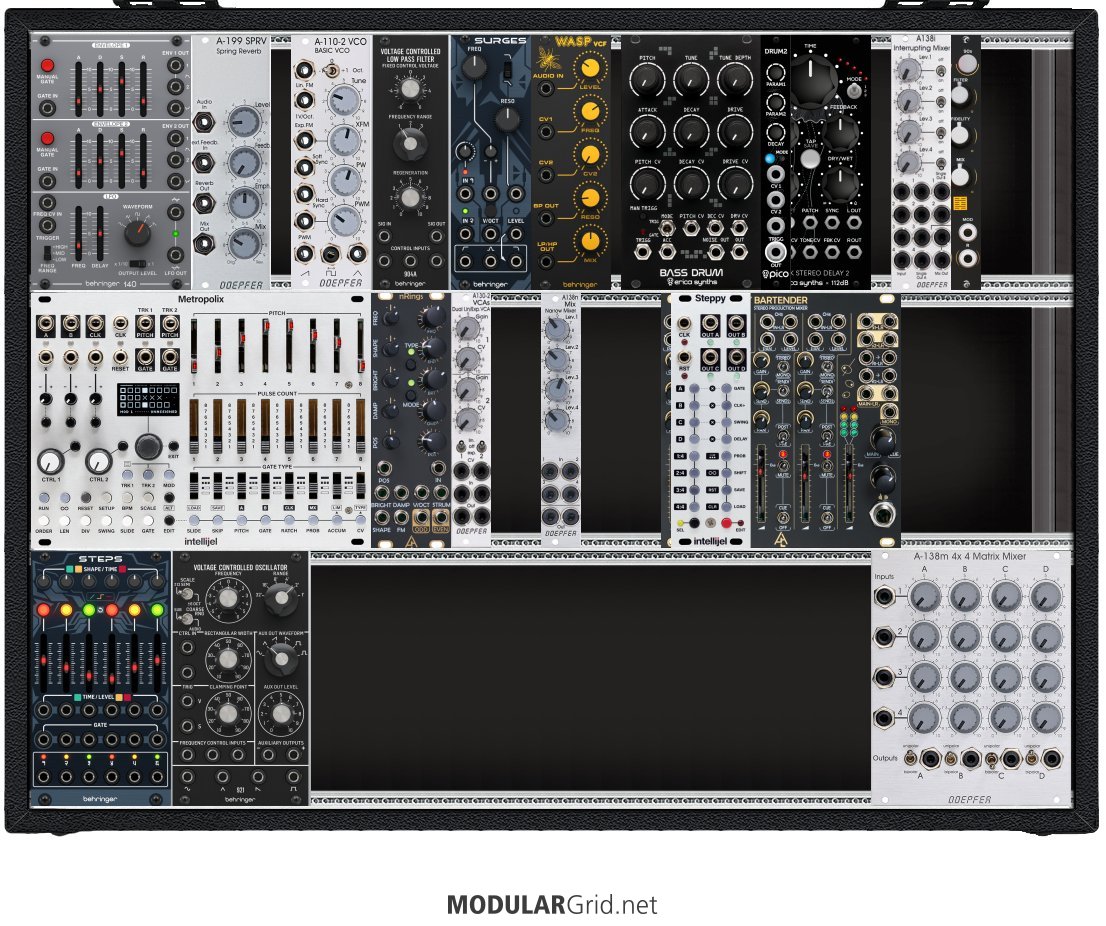Screen dimensions: 1106x926
Task: Click the BP OUT jack on WASP VCF
Action: [x=545, y=219]
